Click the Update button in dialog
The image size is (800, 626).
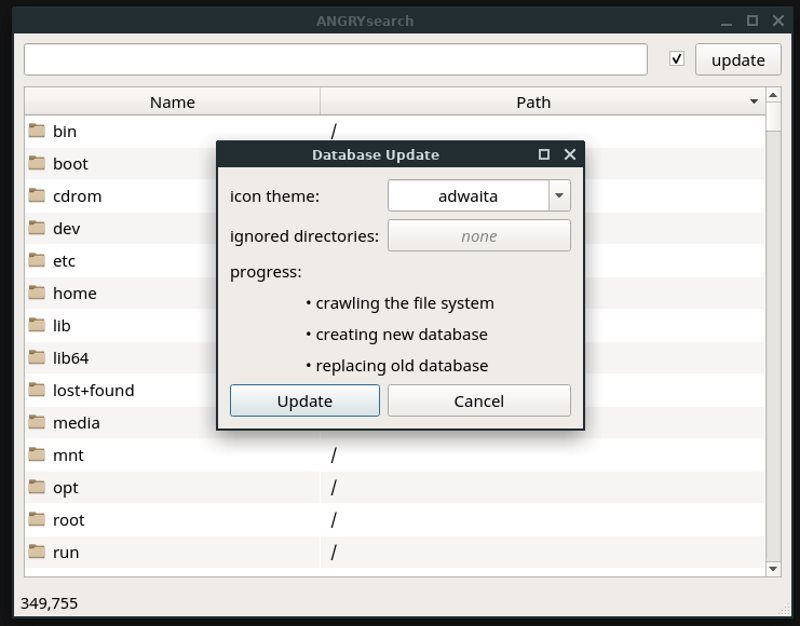[x=305, y=401]
